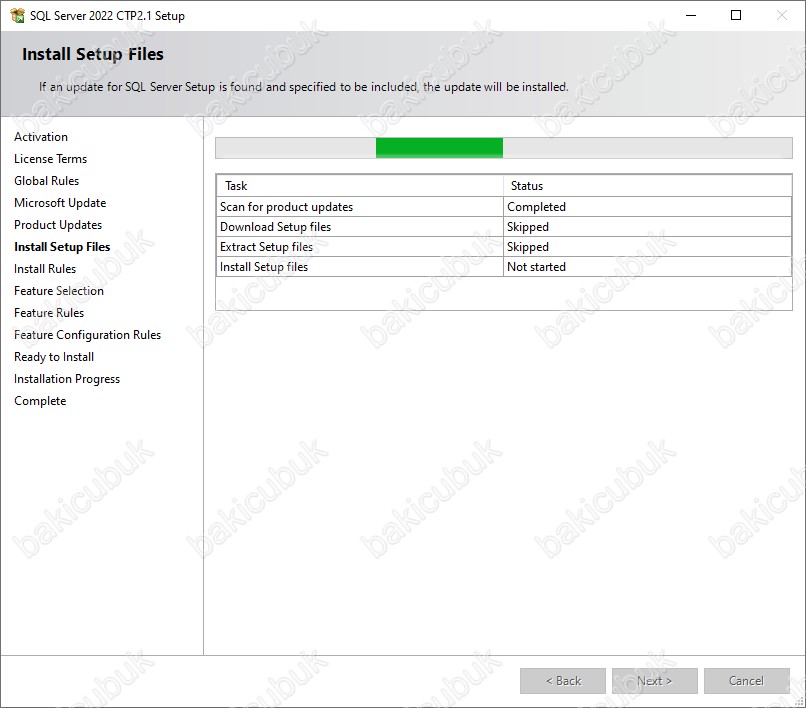The height and width of the screenshot is (708, 806).
Task: Click the SQL Server Setup title bar icon
Action: [17, 15]
